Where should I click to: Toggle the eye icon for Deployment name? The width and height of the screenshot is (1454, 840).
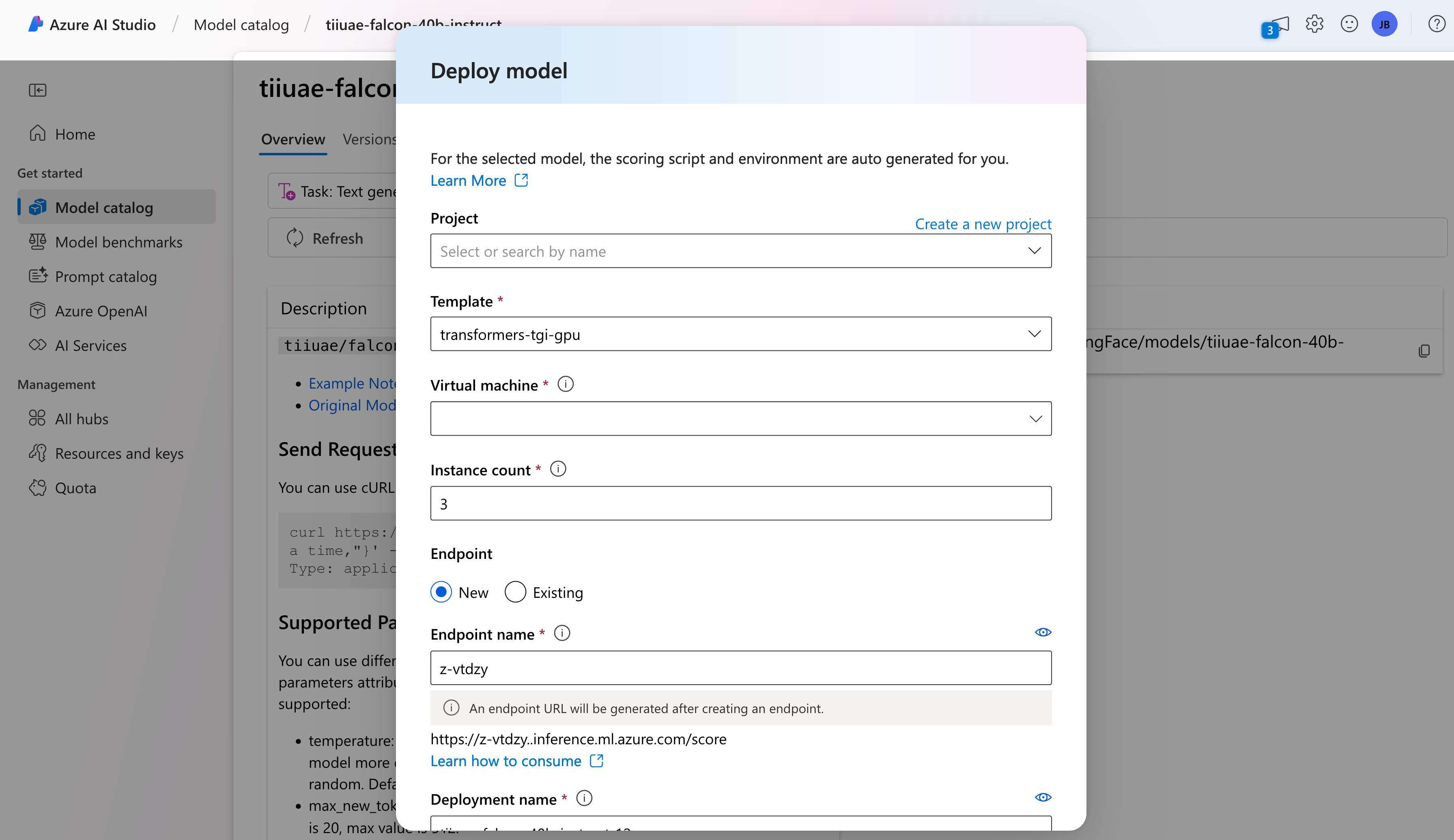click(1043, 797)
